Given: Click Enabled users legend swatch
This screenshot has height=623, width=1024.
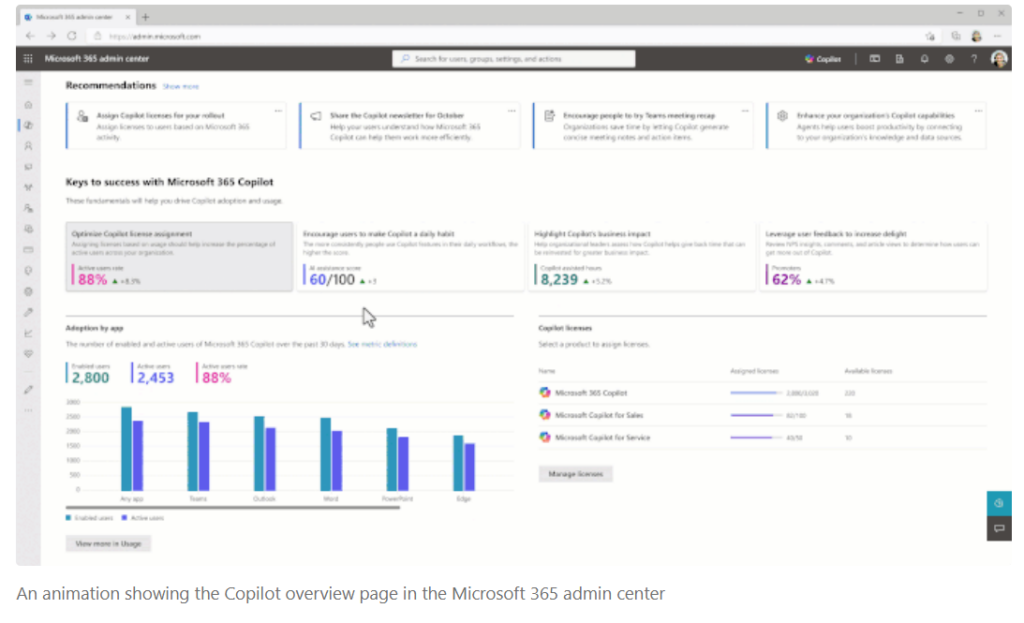Looking at the screenshot, I should click(x=69, y=518).
